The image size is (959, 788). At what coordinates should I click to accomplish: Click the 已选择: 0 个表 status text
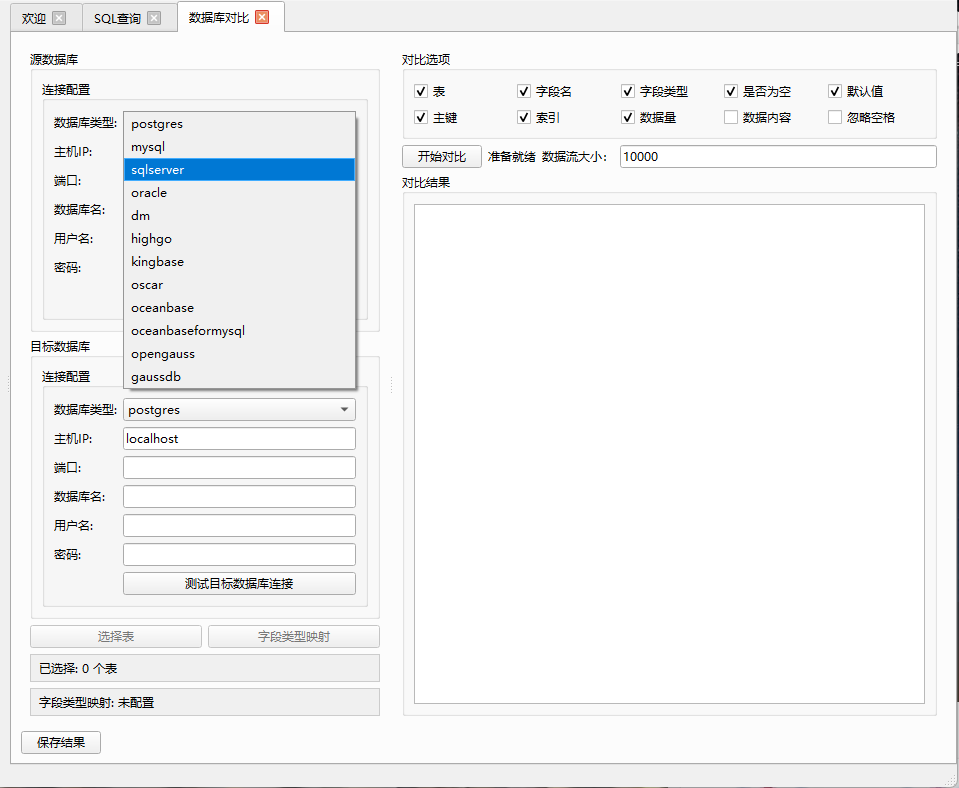pos(78,669)
